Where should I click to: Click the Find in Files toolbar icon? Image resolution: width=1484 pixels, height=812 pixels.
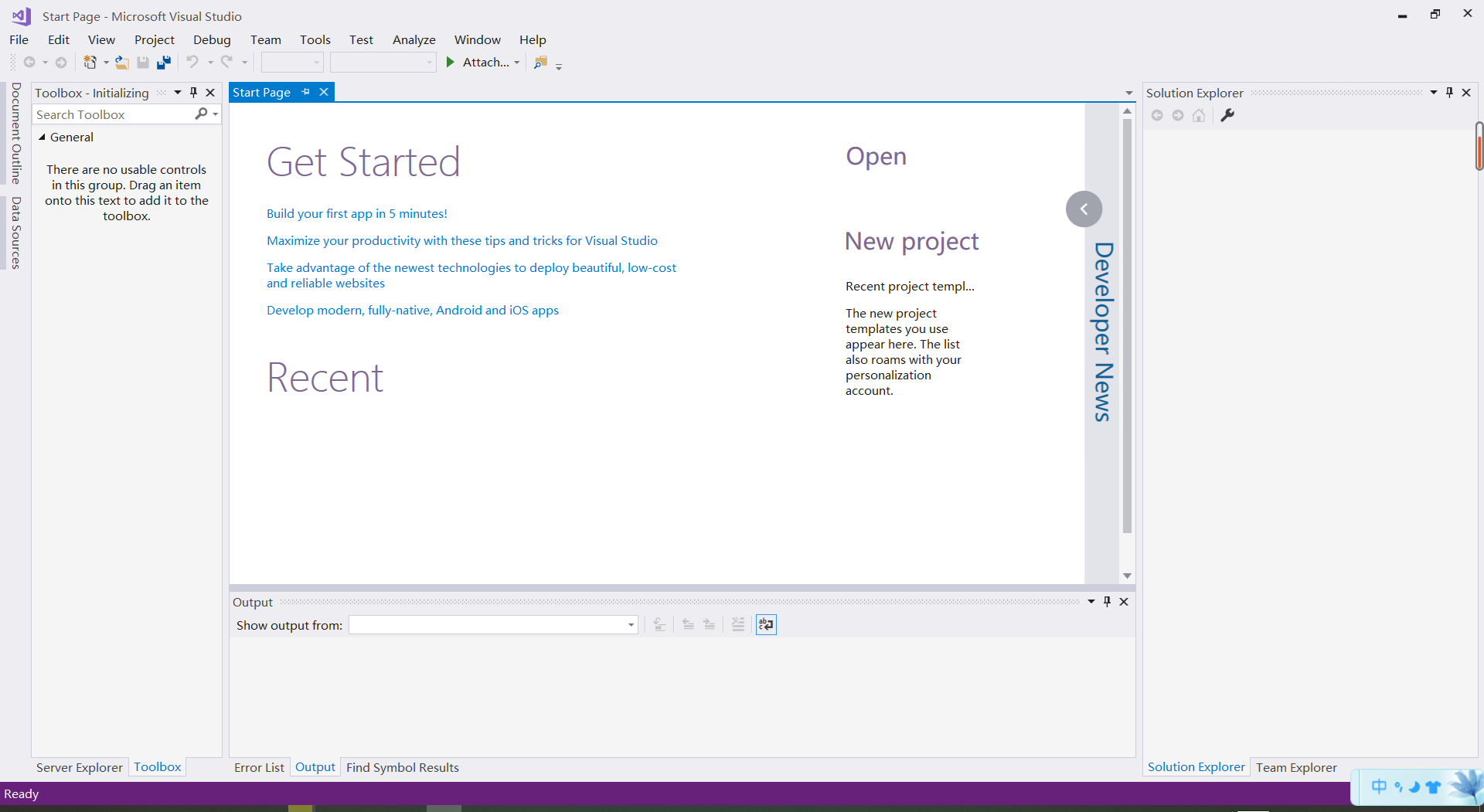pyautogui.click(x=541, y=62)
